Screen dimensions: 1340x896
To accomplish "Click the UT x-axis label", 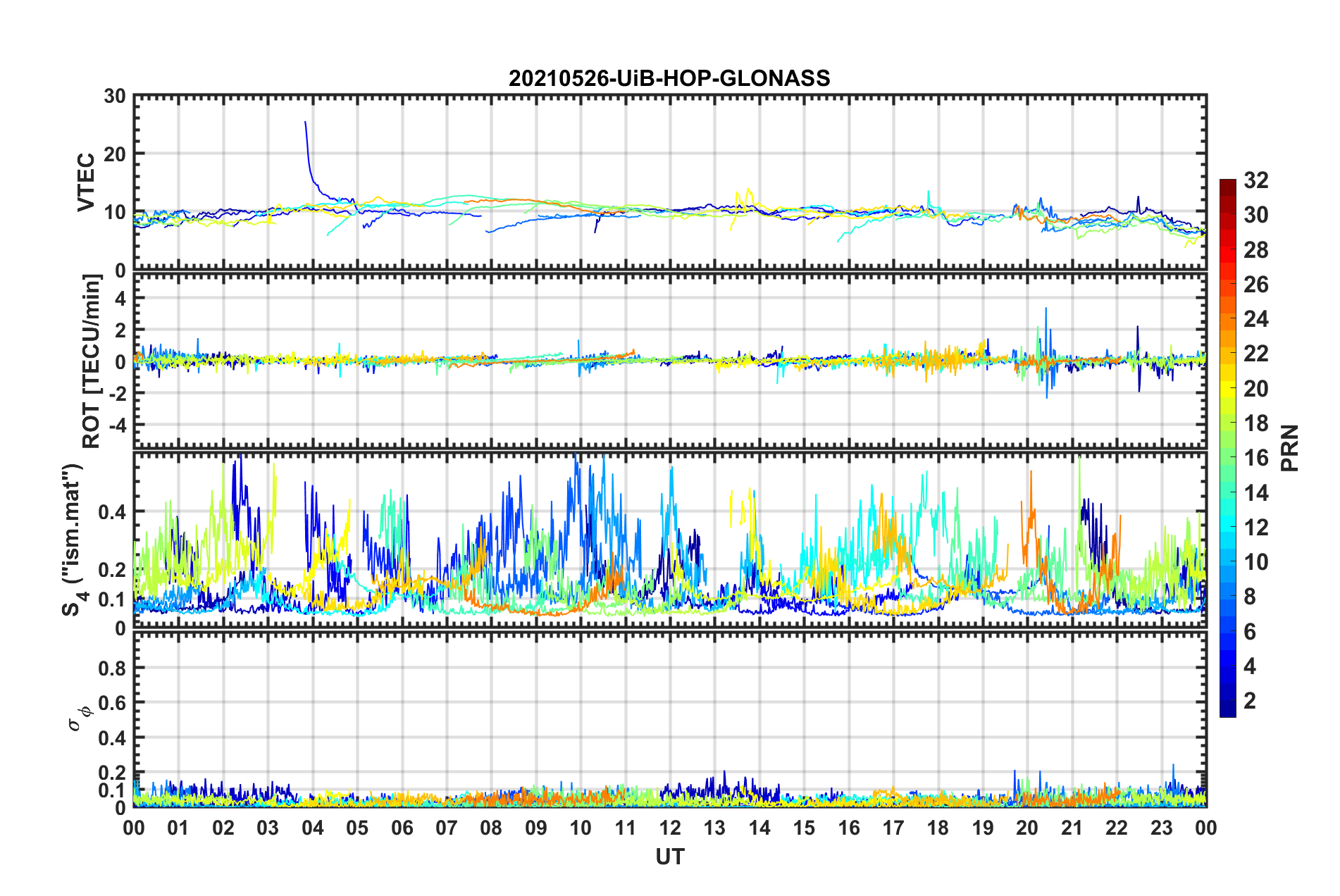I will coord(669,857).
